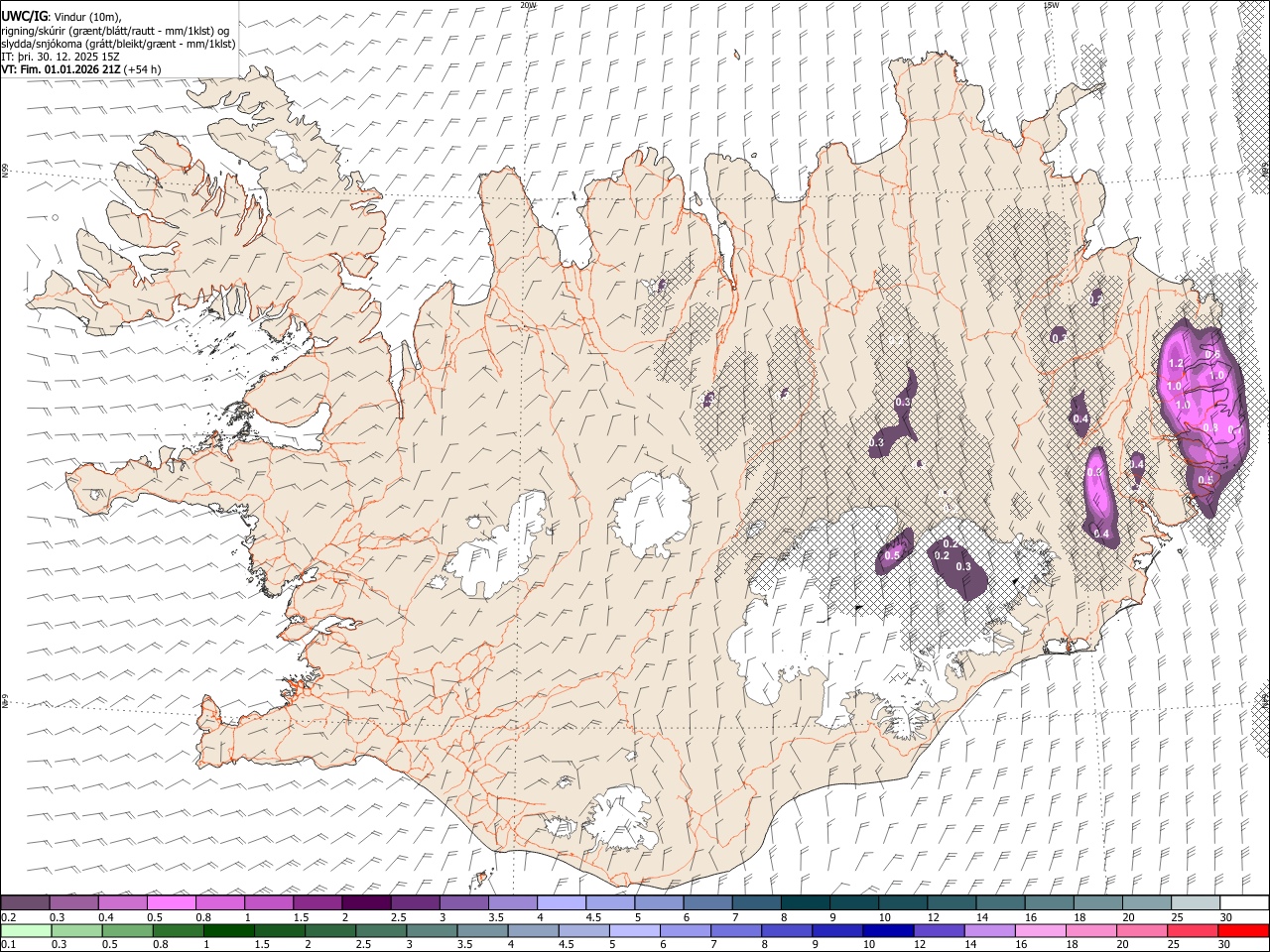Click the pale green 0.1 swatch in the bottom rain legend row
The image size is (1270, 952).
(x=26, y=930)
